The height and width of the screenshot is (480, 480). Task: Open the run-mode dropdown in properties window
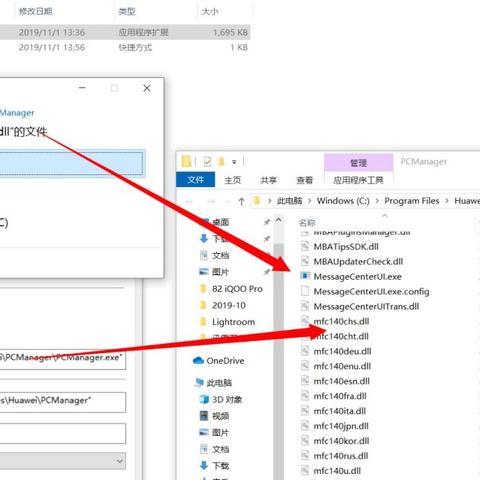pyautogui.click(x=63, y=461)
